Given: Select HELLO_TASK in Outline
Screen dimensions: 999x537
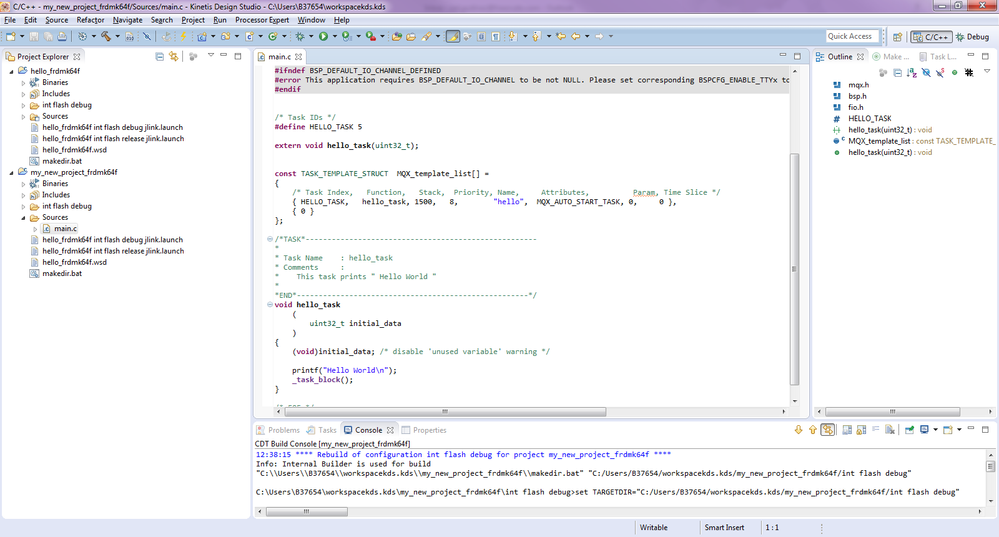Looking at the screenshot, I should click(x=870, y=118).
